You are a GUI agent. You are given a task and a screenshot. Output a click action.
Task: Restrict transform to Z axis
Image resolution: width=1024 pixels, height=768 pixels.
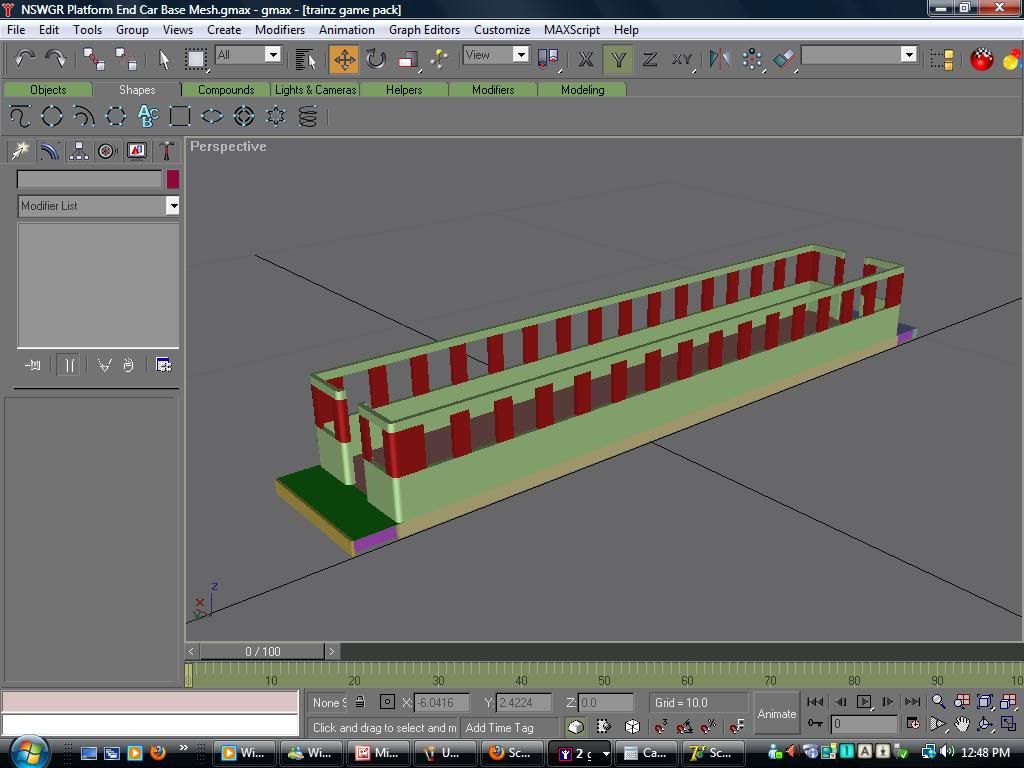650,59
